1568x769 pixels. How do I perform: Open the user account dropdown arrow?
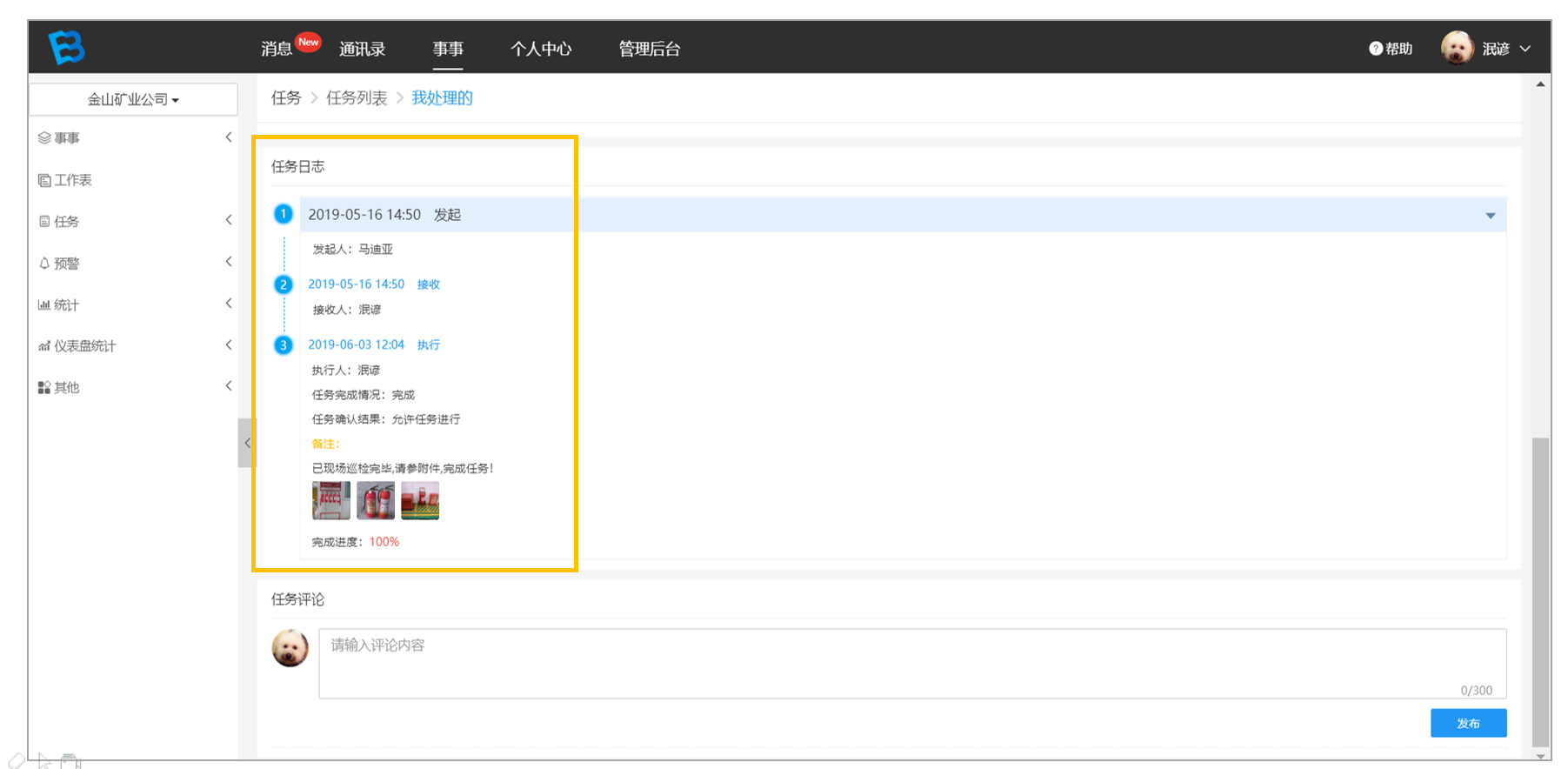[1525, 49]
